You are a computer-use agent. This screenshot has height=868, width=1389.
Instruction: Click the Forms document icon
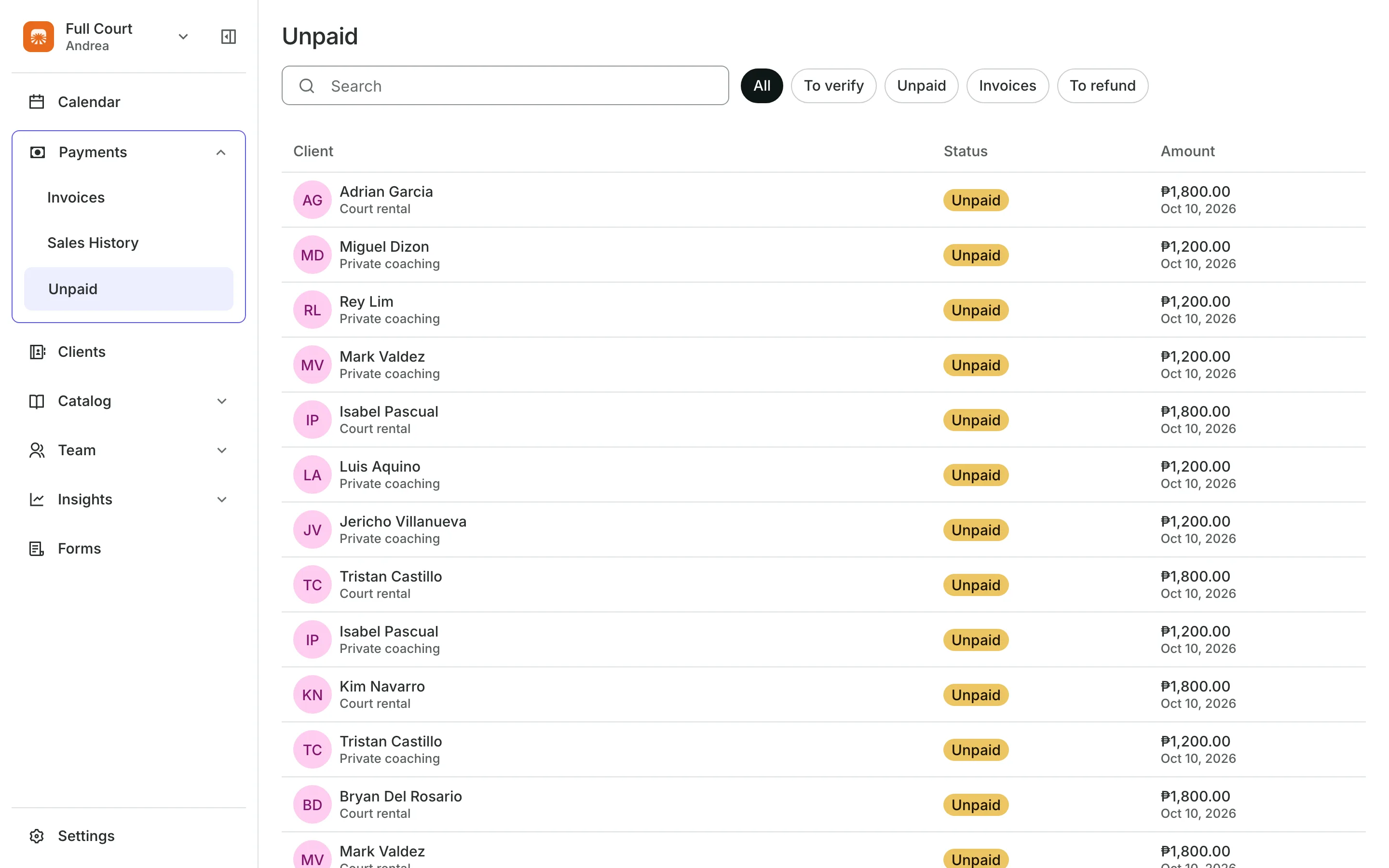(x=37, y=549)
